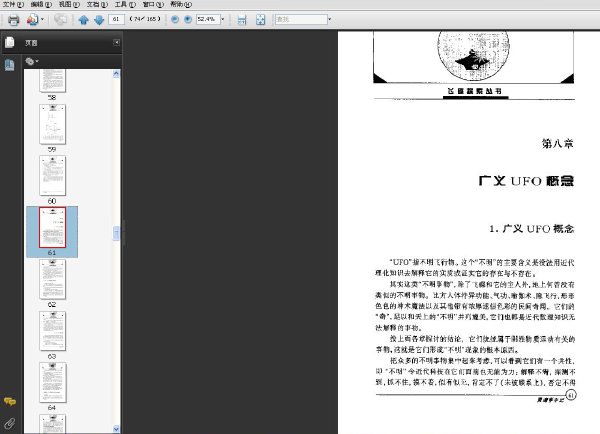Click the zoom out round button
Image resolution: width=600 pixels, height=434 pixels.
pos(174,19)
